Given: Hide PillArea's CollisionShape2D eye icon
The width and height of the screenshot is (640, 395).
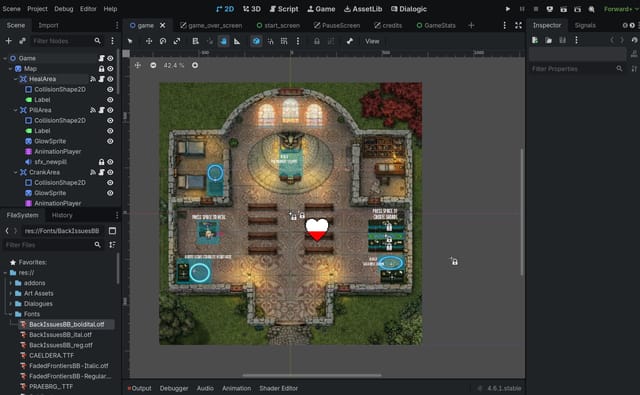Looking at the screenshot, I should click(110, 120).
